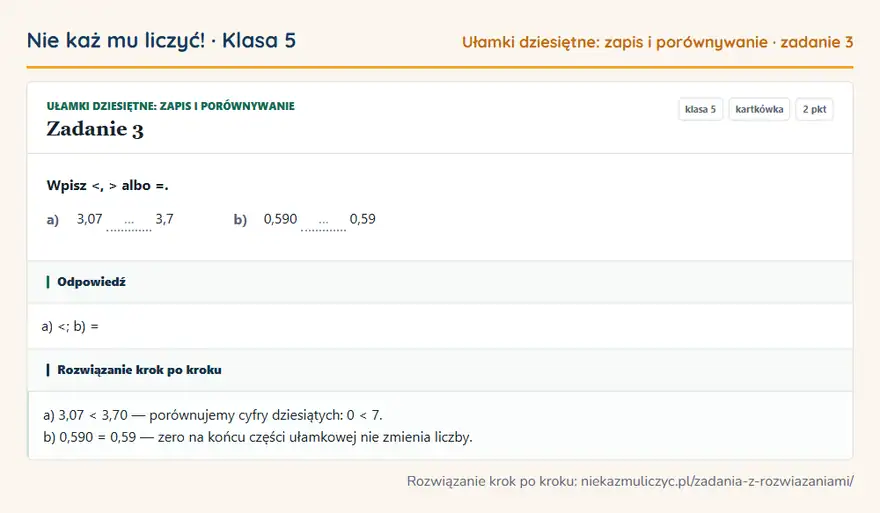880x513 pixels.
Task: Click the 'b)' label in the exercise row
Action: click(x=240, y=219)
